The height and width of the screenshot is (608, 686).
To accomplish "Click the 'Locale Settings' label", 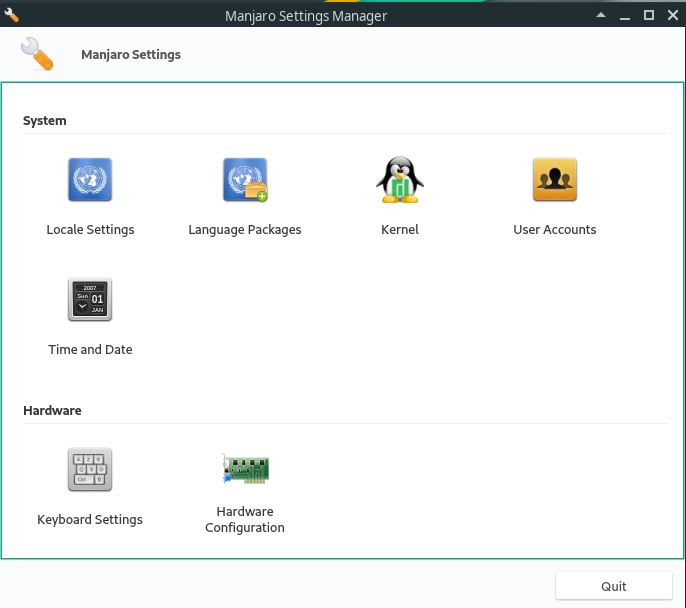I will [90, 230].
